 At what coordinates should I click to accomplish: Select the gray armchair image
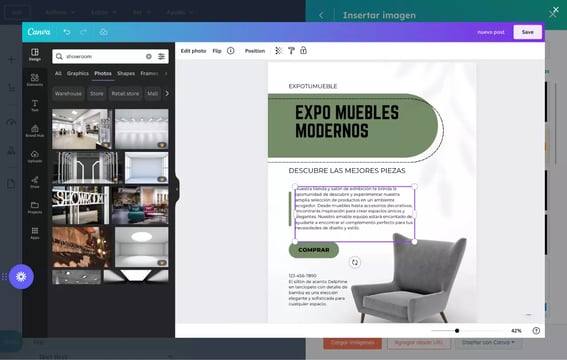point(409,278)
